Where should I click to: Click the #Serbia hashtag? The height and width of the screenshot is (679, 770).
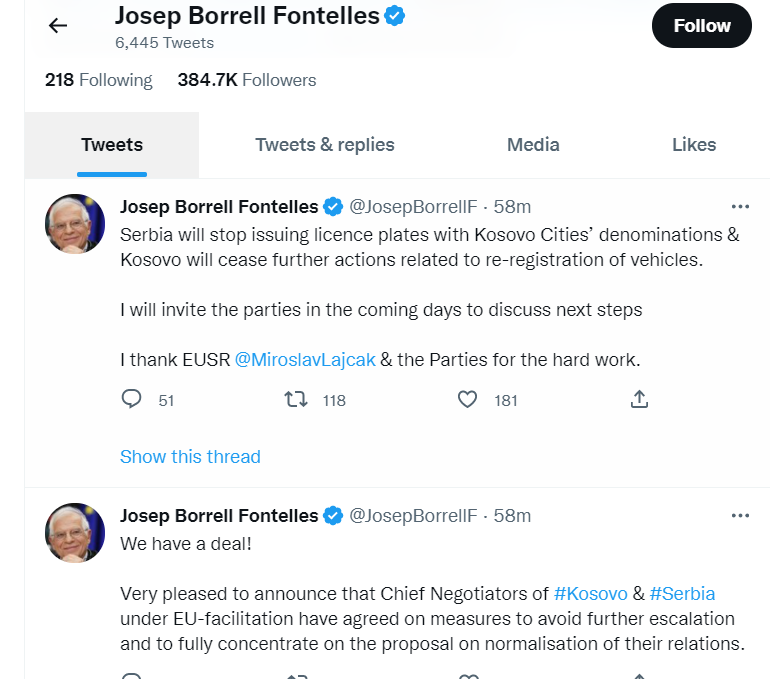[x=682, y=593]
